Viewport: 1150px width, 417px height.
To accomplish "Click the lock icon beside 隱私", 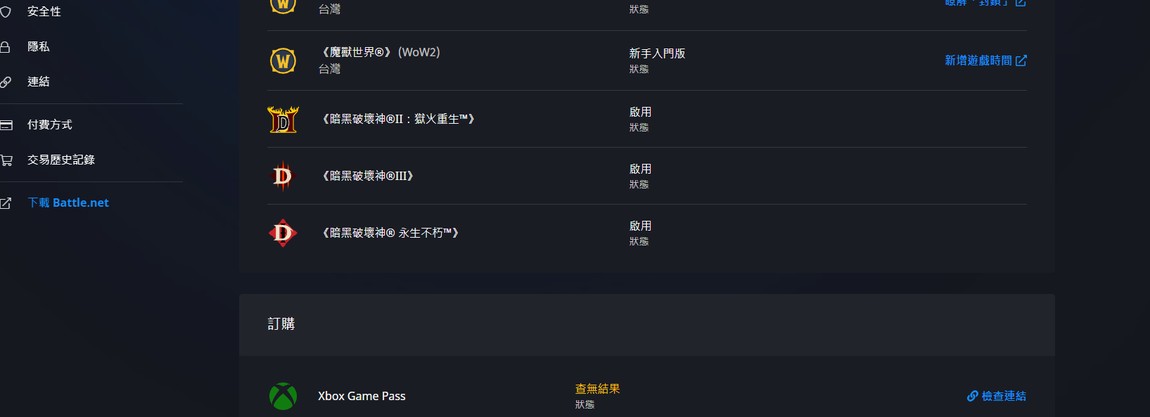I will click(5, 47).
